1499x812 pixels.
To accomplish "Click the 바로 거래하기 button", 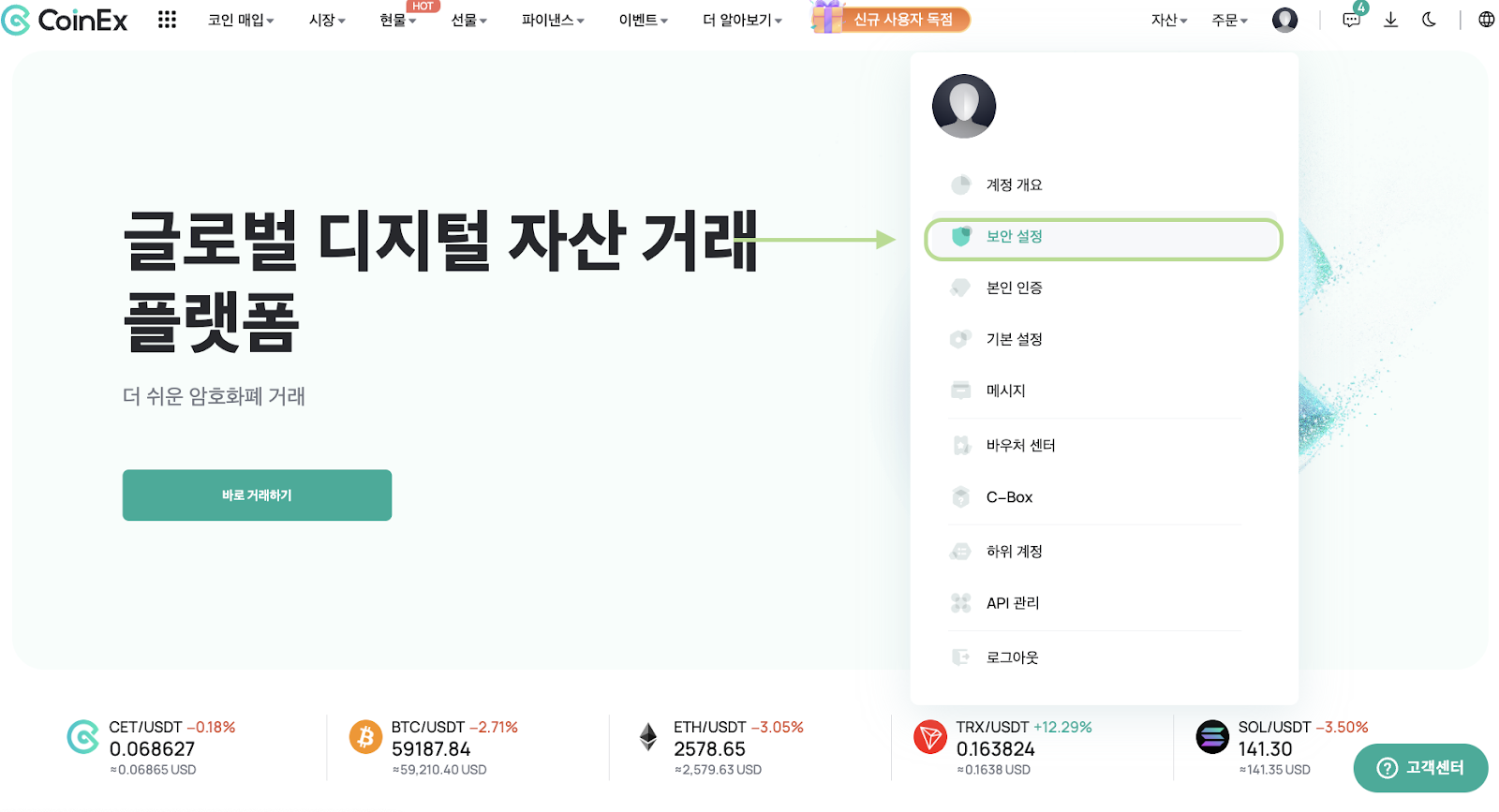I will (257, 495).
